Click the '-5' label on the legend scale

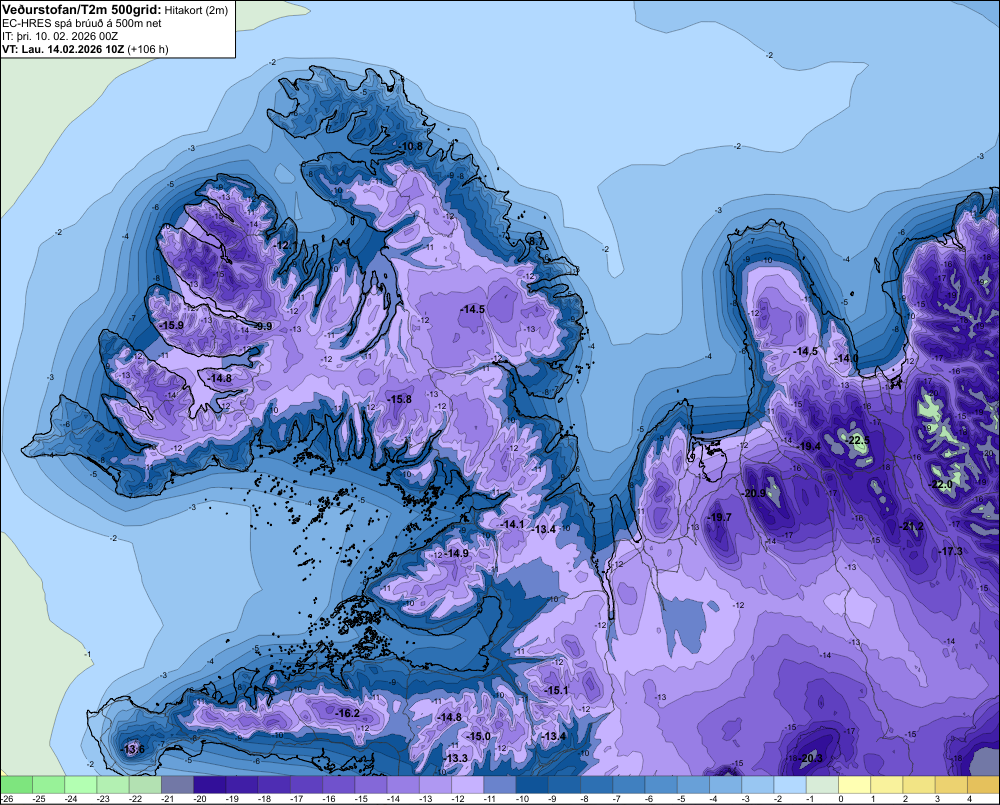(x=682, y=799)
